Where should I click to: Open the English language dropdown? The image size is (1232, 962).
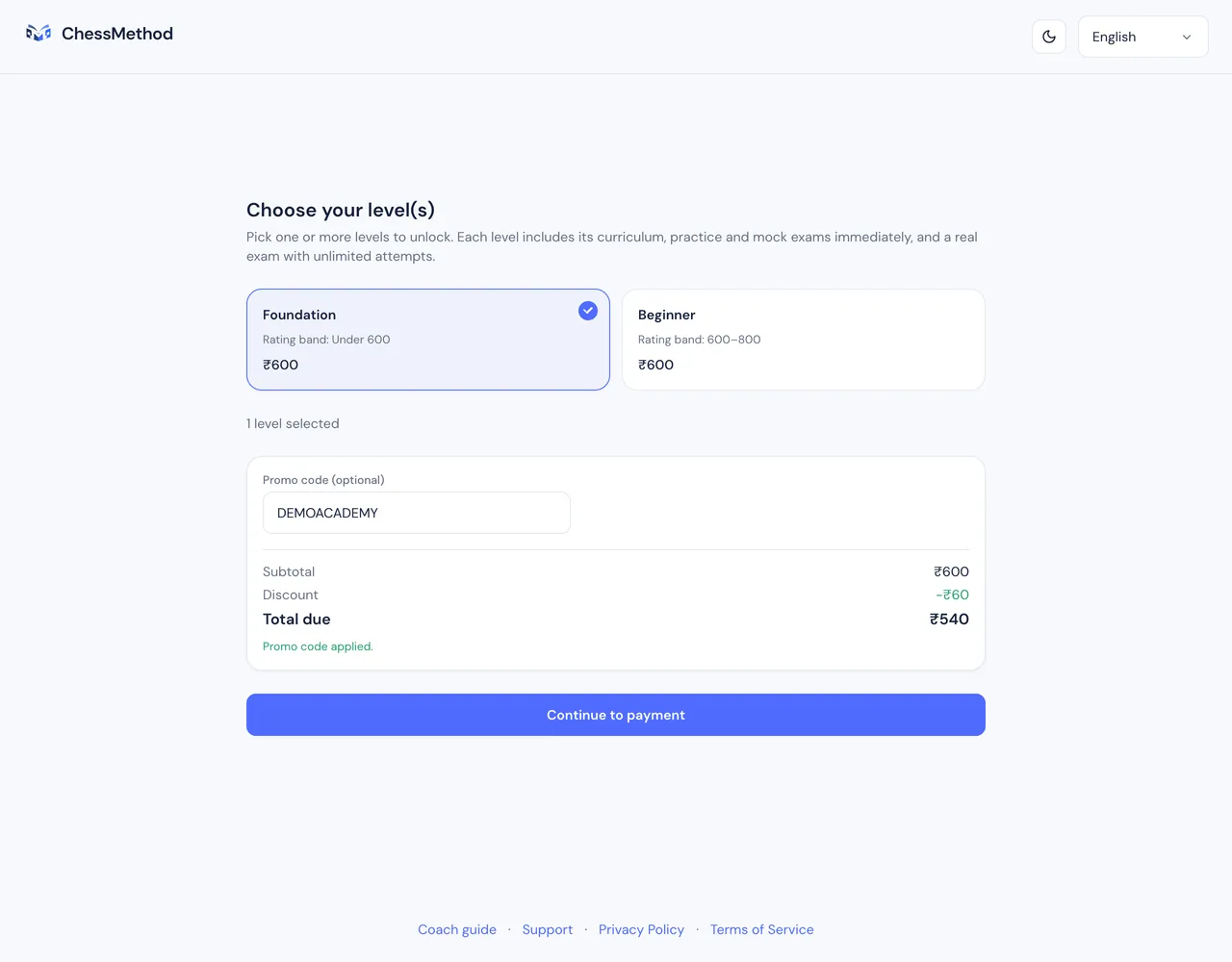pos(1142,37)
